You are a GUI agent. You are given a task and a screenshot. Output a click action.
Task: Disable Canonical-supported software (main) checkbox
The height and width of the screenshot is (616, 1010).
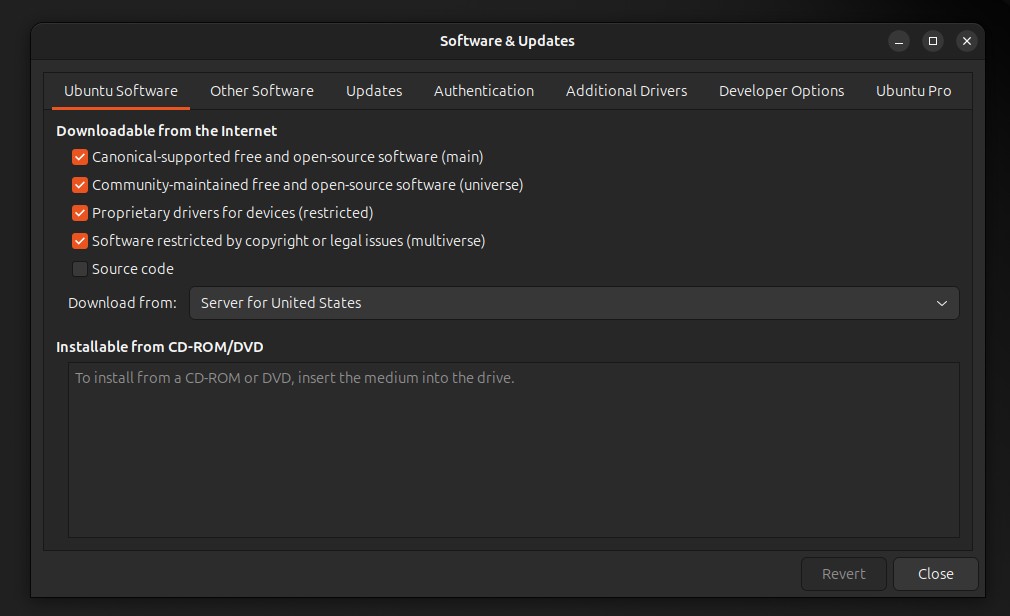tap(80, 157)
